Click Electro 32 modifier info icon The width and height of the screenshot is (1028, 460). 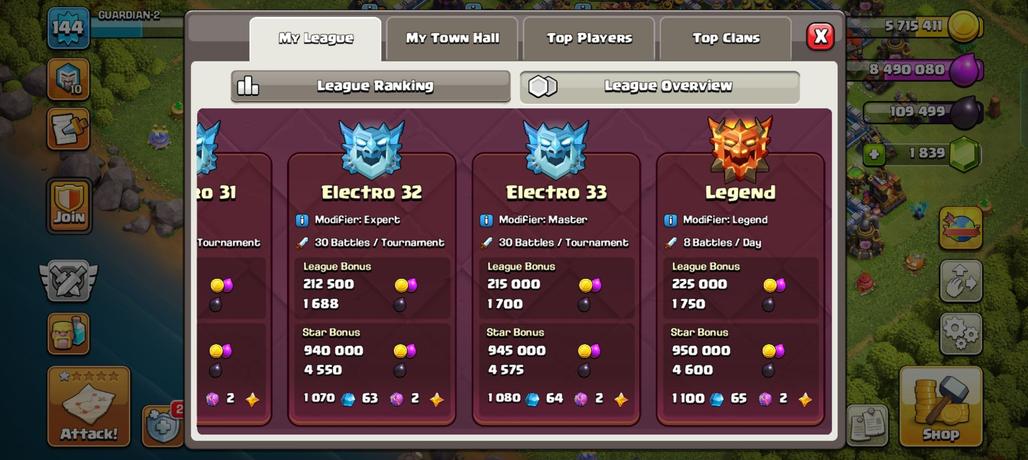point(302,220)
